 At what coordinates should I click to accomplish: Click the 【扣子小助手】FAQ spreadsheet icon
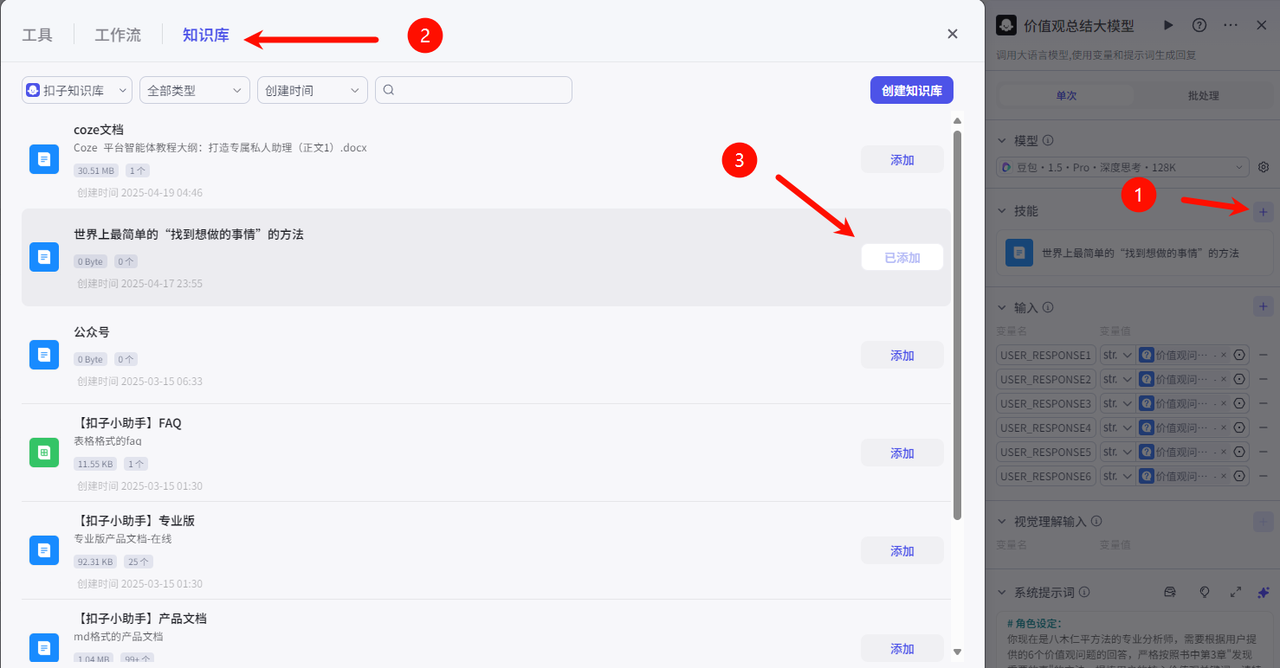tap(44, 453)
